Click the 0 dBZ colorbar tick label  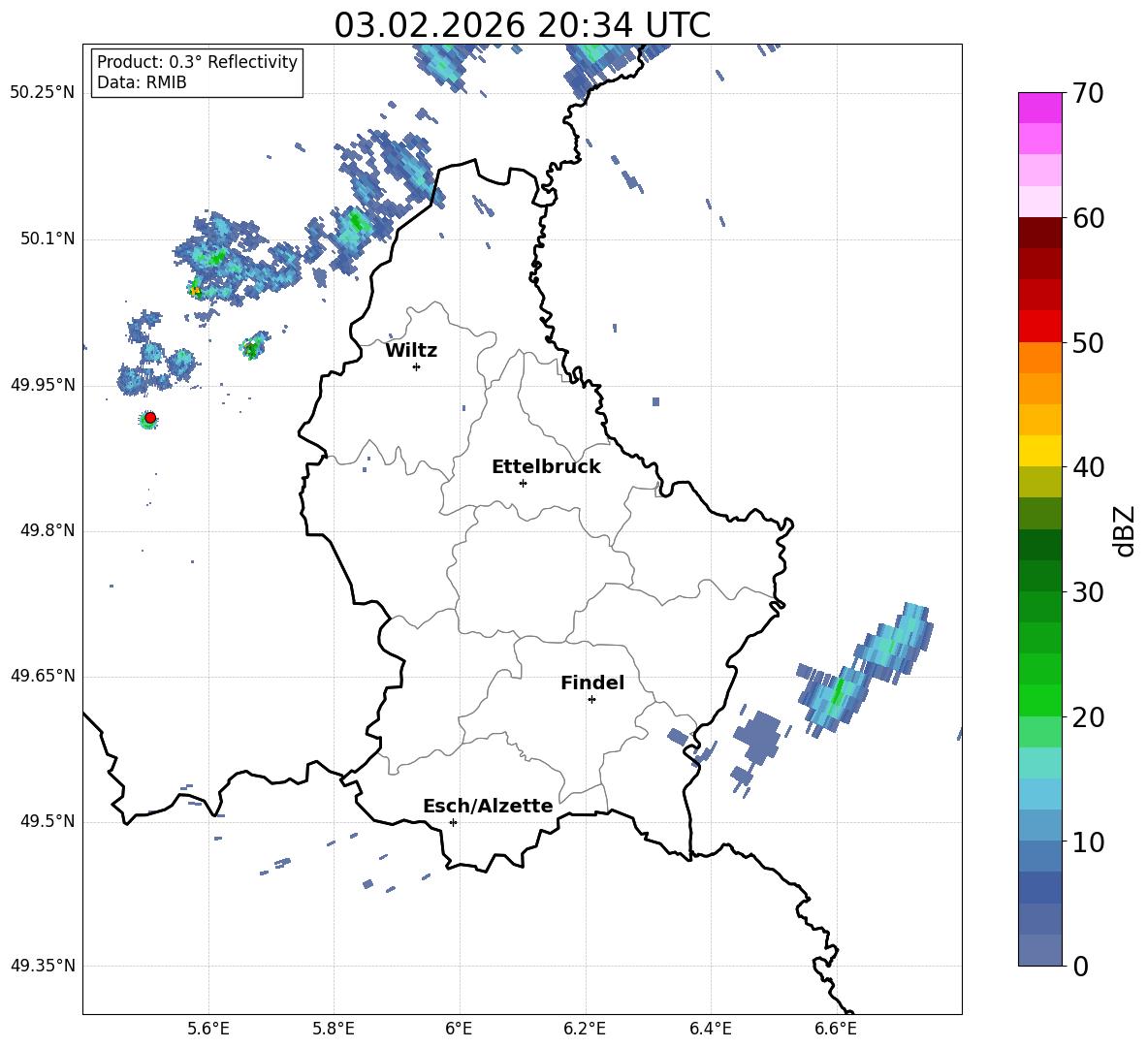[1081, 966]
